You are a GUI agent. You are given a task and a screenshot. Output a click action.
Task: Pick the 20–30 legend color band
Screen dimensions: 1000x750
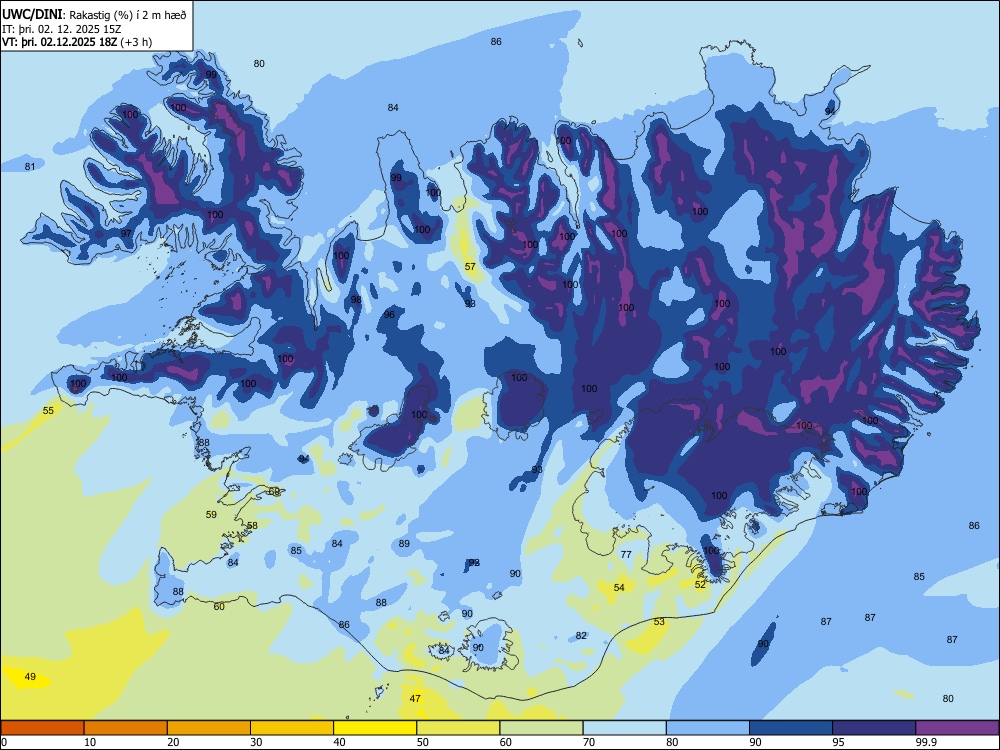[x=209, y=728]
